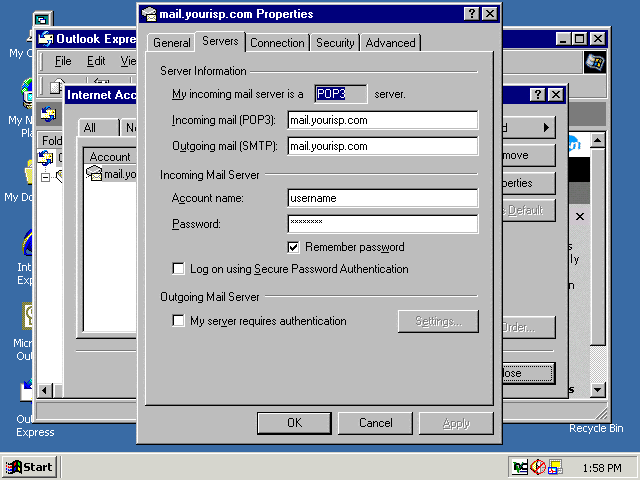The height and width of the screenshot is (480, 640).
Task: Open the Edit menu in Outlook Express
Action: coord(96,61)
